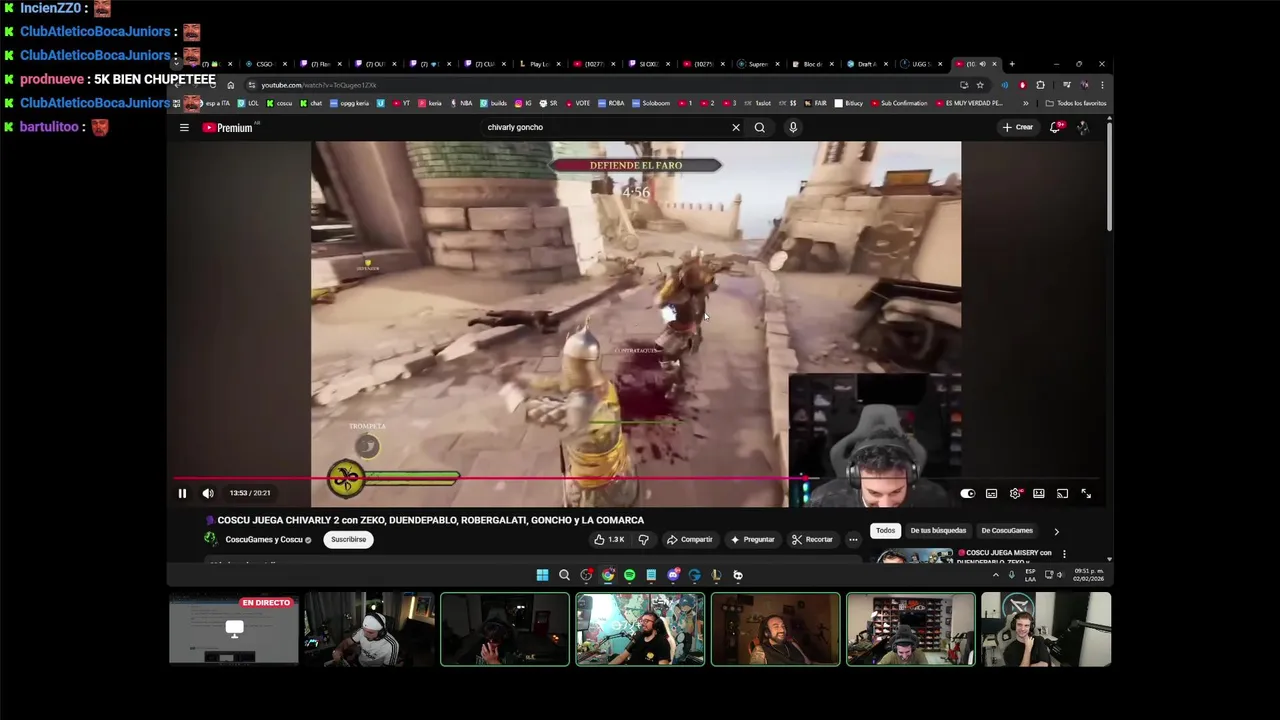Open the YouTube account avatar menu
1280x720 pixels.
pyautogui.click(x=1083, y=127)
